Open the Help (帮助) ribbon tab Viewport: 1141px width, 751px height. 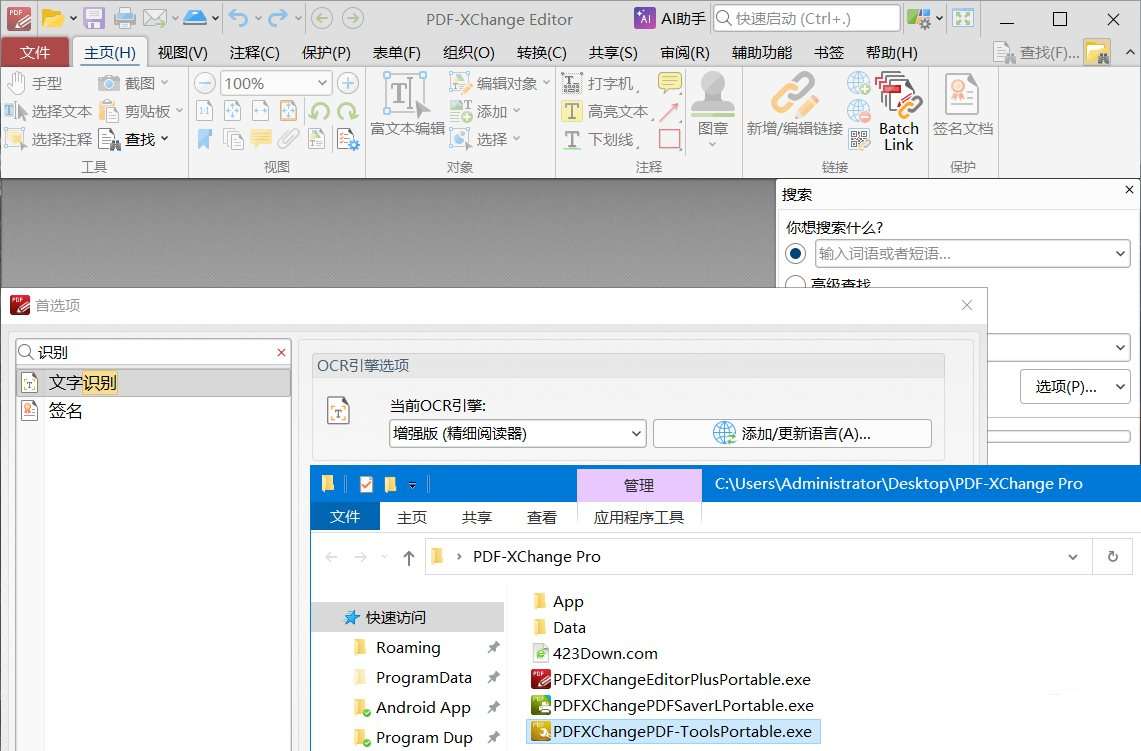tap(891, 52)
